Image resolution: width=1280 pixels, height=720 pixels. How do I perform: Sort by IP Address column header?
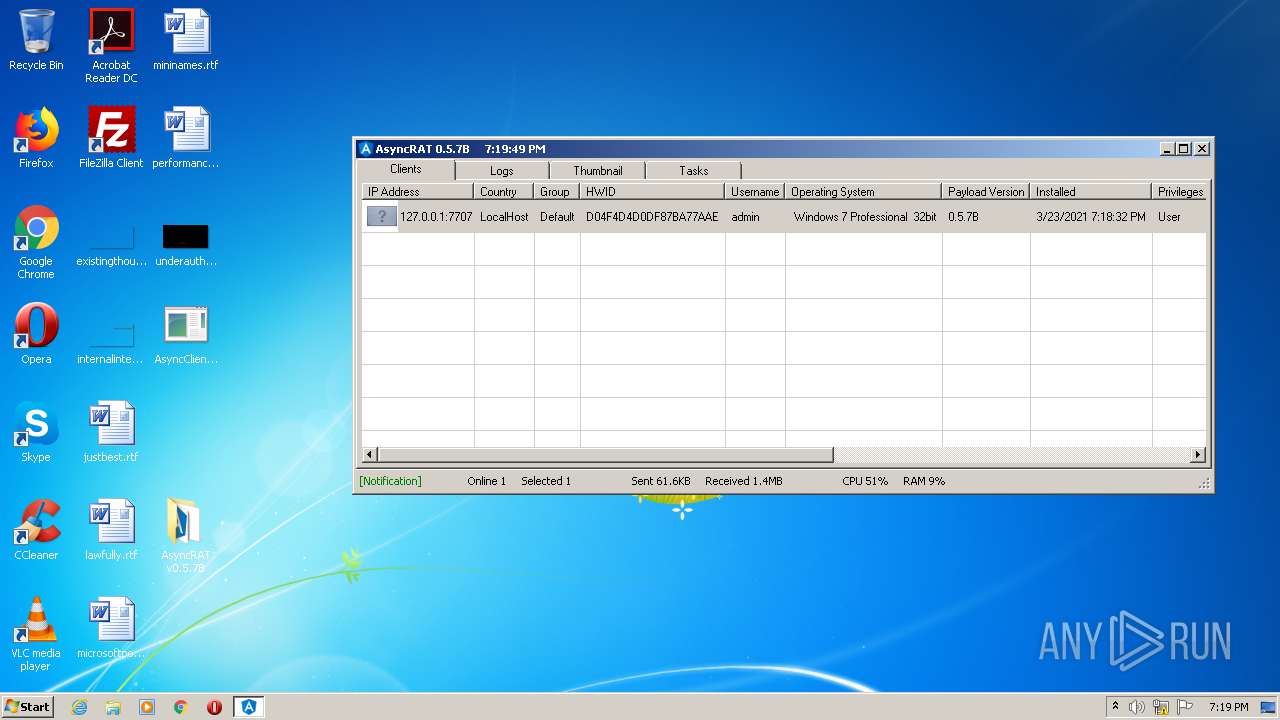coord(417,191)
